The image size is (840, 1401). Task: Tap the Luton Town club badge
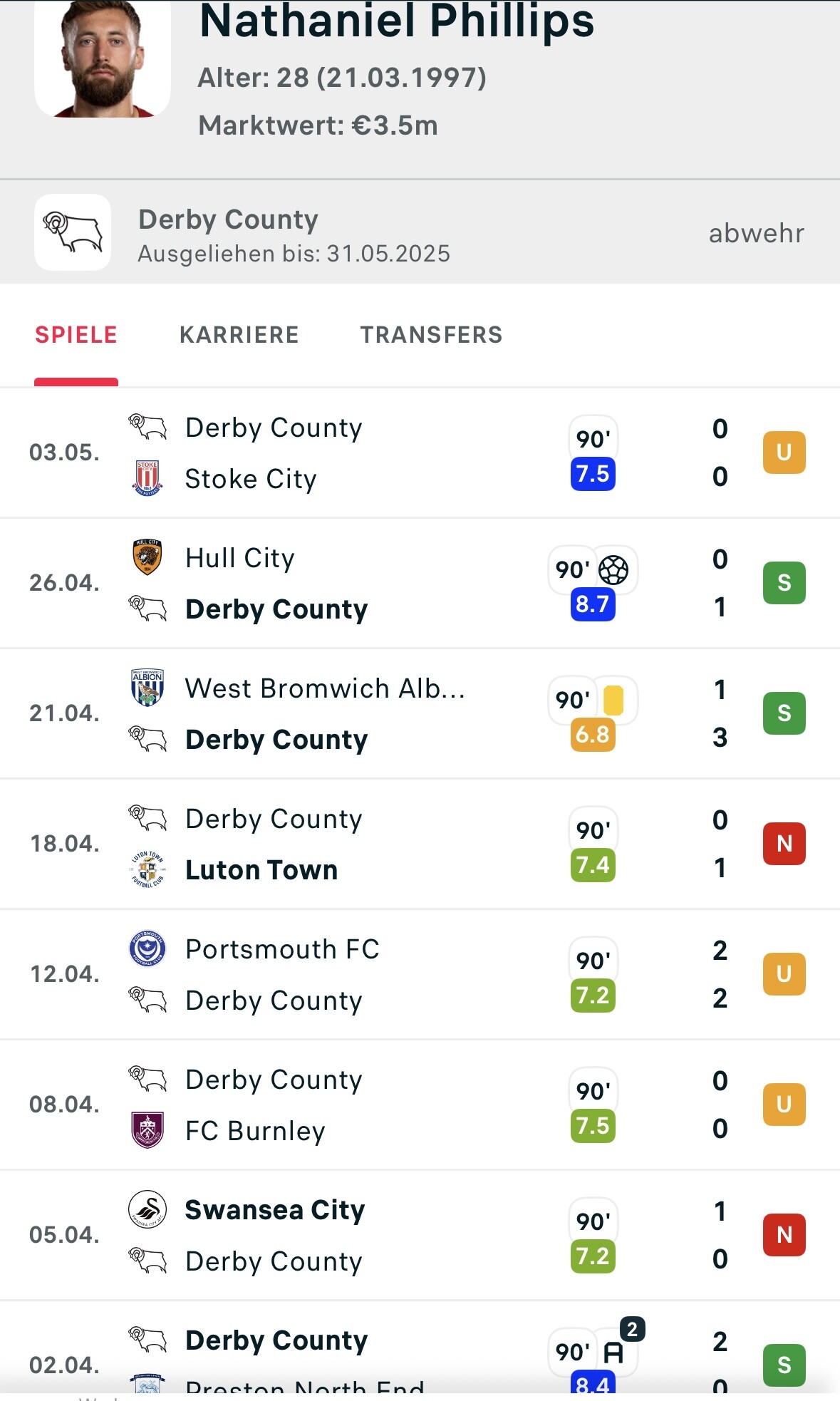[147, 869]
